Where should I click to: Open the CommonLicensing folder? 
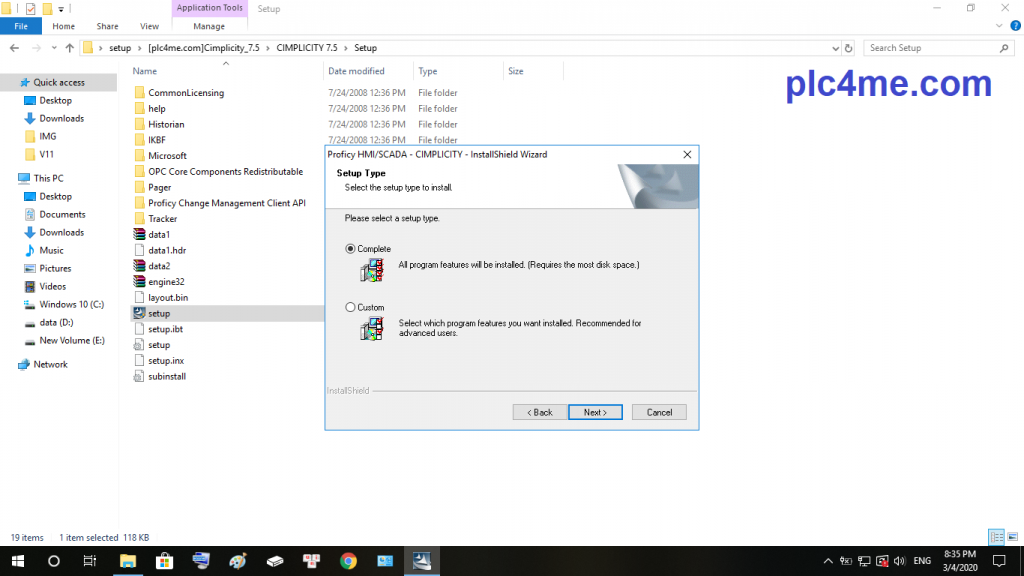pos(185,93)
